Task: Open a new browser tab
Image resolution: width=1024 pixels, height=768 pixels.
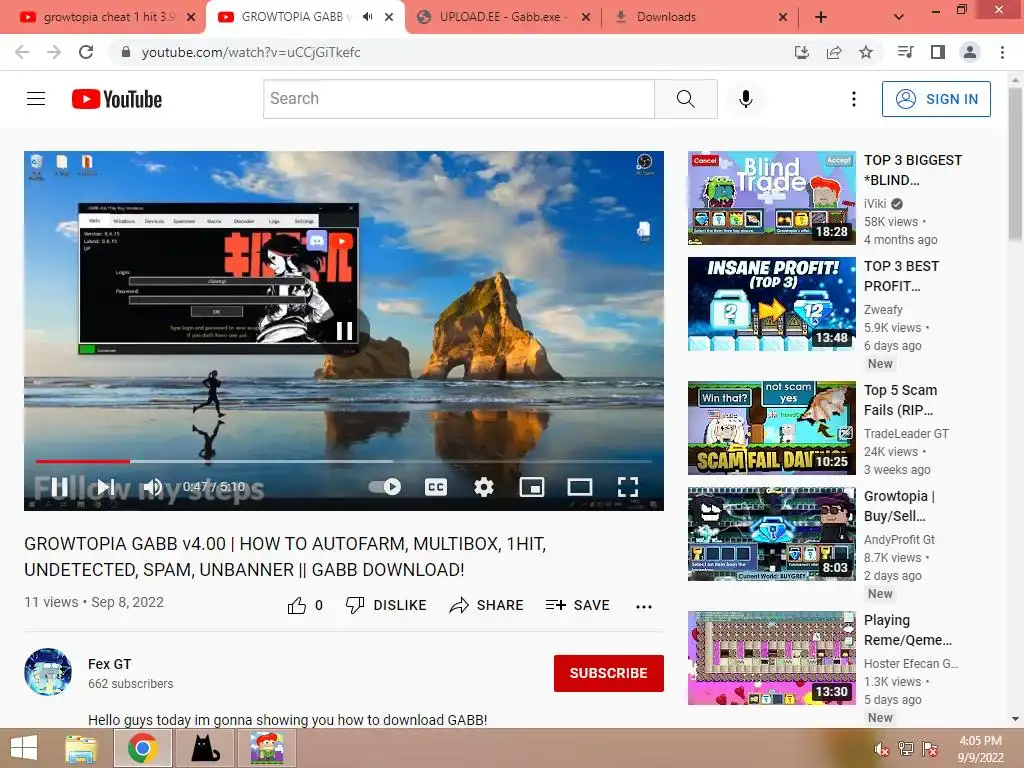Action: coord(821,17)
